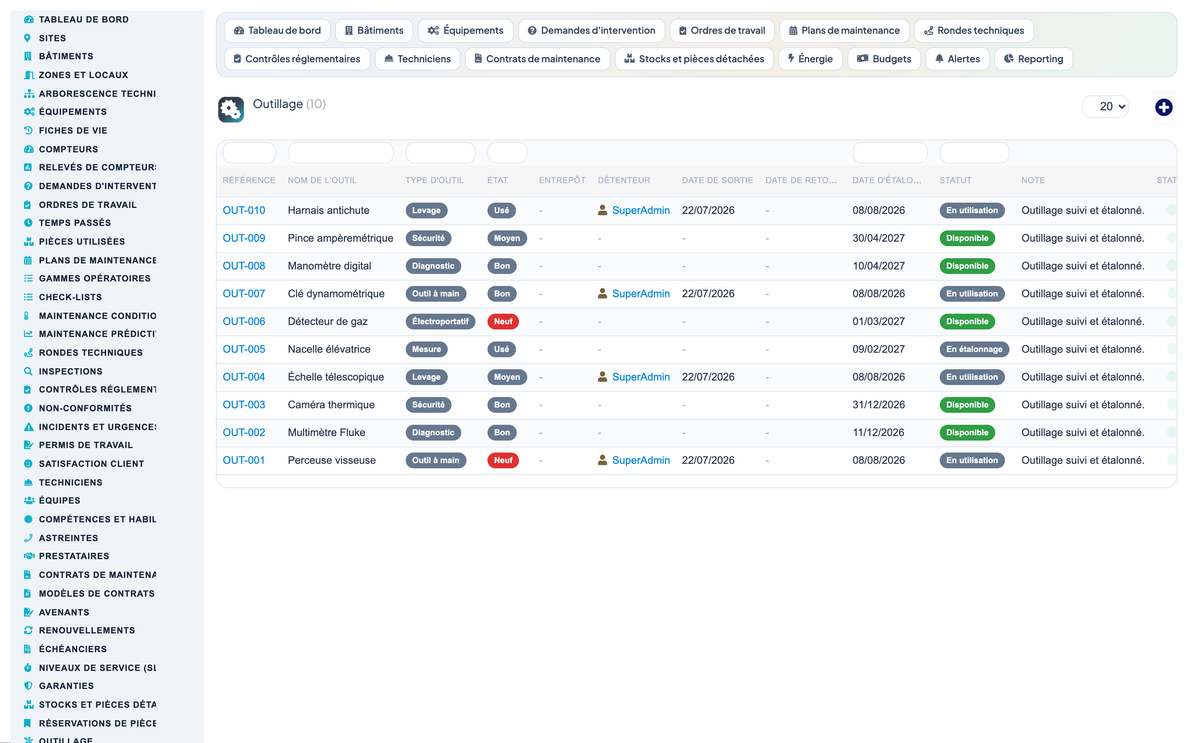Click the Plans de maintenance calendar icon in sidebar
Viewport: 1200px width, 743px height.
28,260
